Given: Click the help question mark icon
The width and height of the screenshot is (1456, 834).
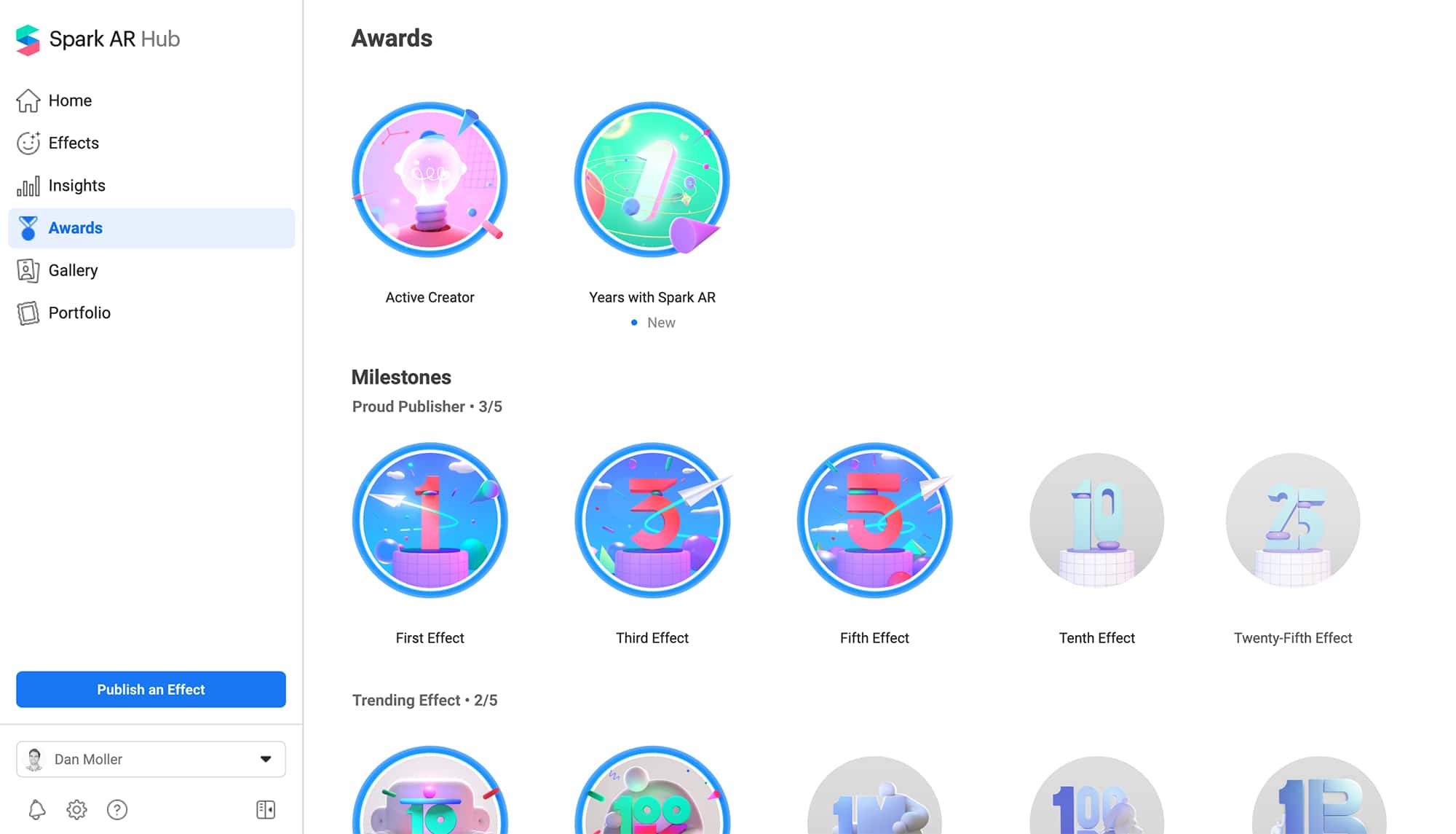Looking at the screenshot, I should pyautogui.click(x=118, y=809).
